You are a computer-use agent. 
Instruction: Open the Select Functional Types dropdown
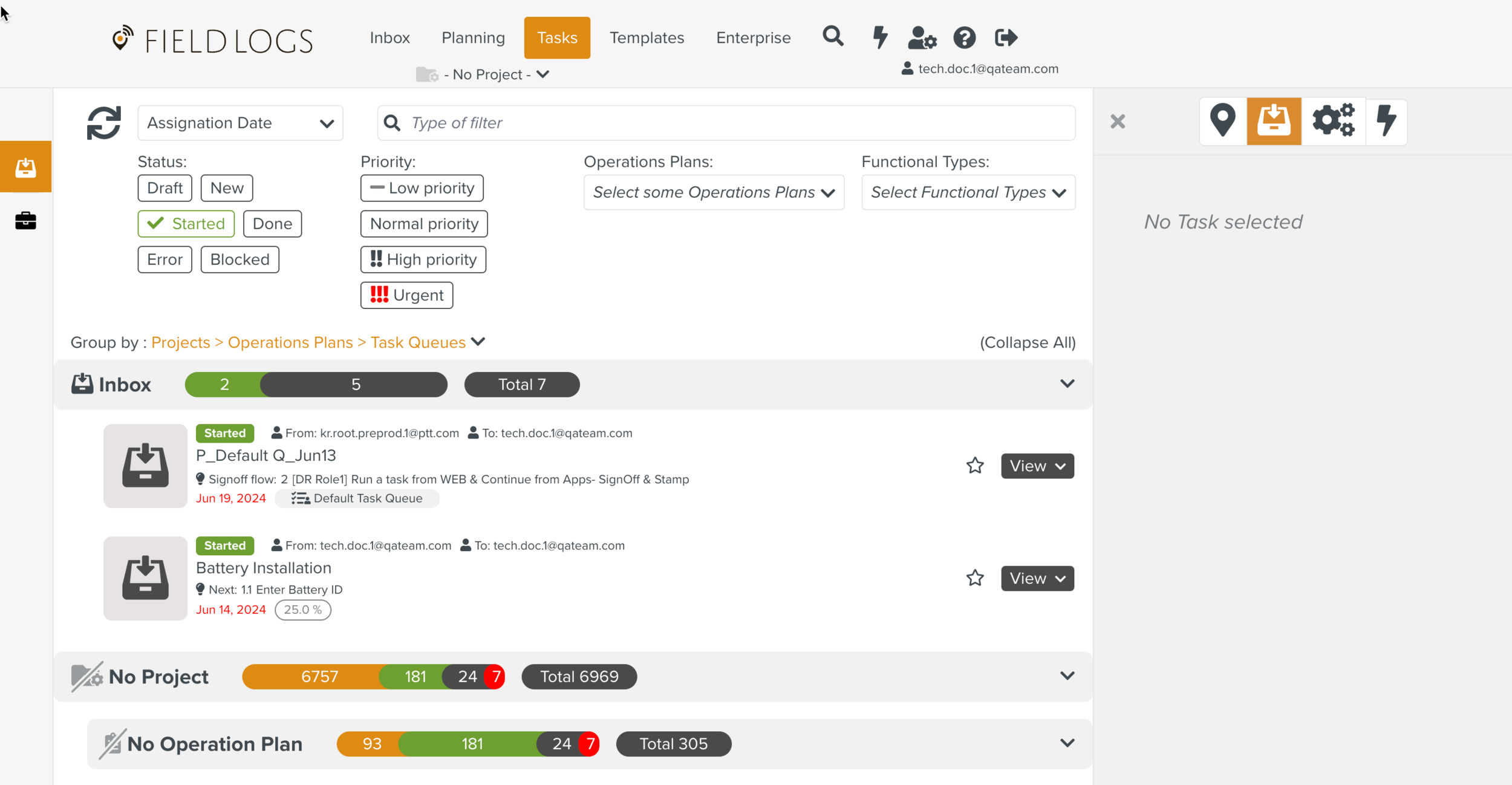click(x=968, y=192)
